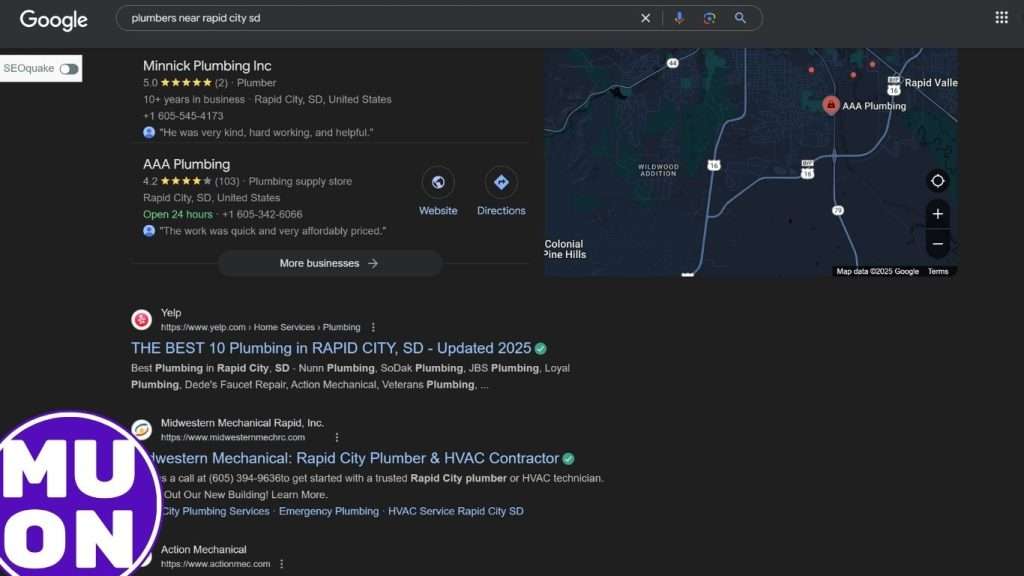This screenshot has width=1024, height=576.
Task: Recenter map with location target icon
Action: 938,181
